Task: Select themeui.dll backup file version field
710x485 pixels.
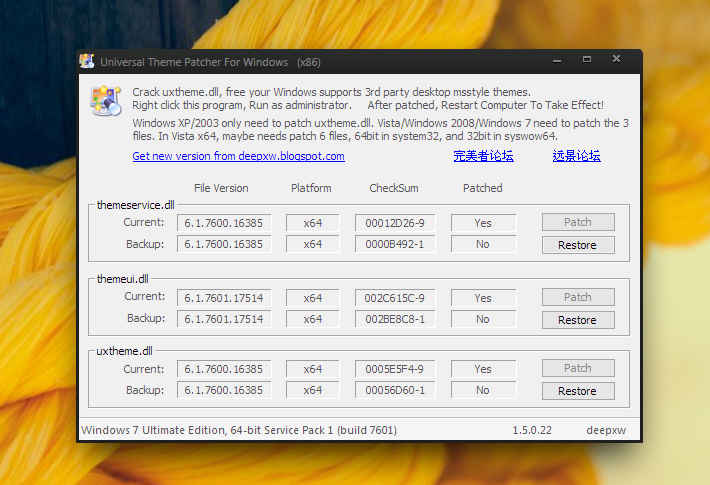Action: tap(224, 319)
